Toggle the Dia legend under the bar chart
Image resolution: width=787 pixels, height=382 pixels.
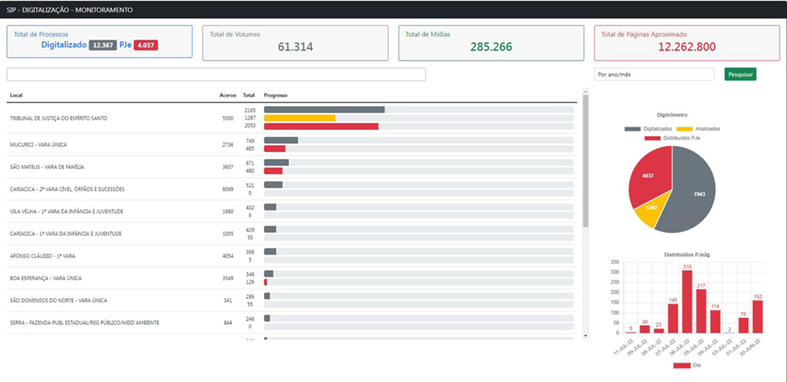tap(687, 365)
